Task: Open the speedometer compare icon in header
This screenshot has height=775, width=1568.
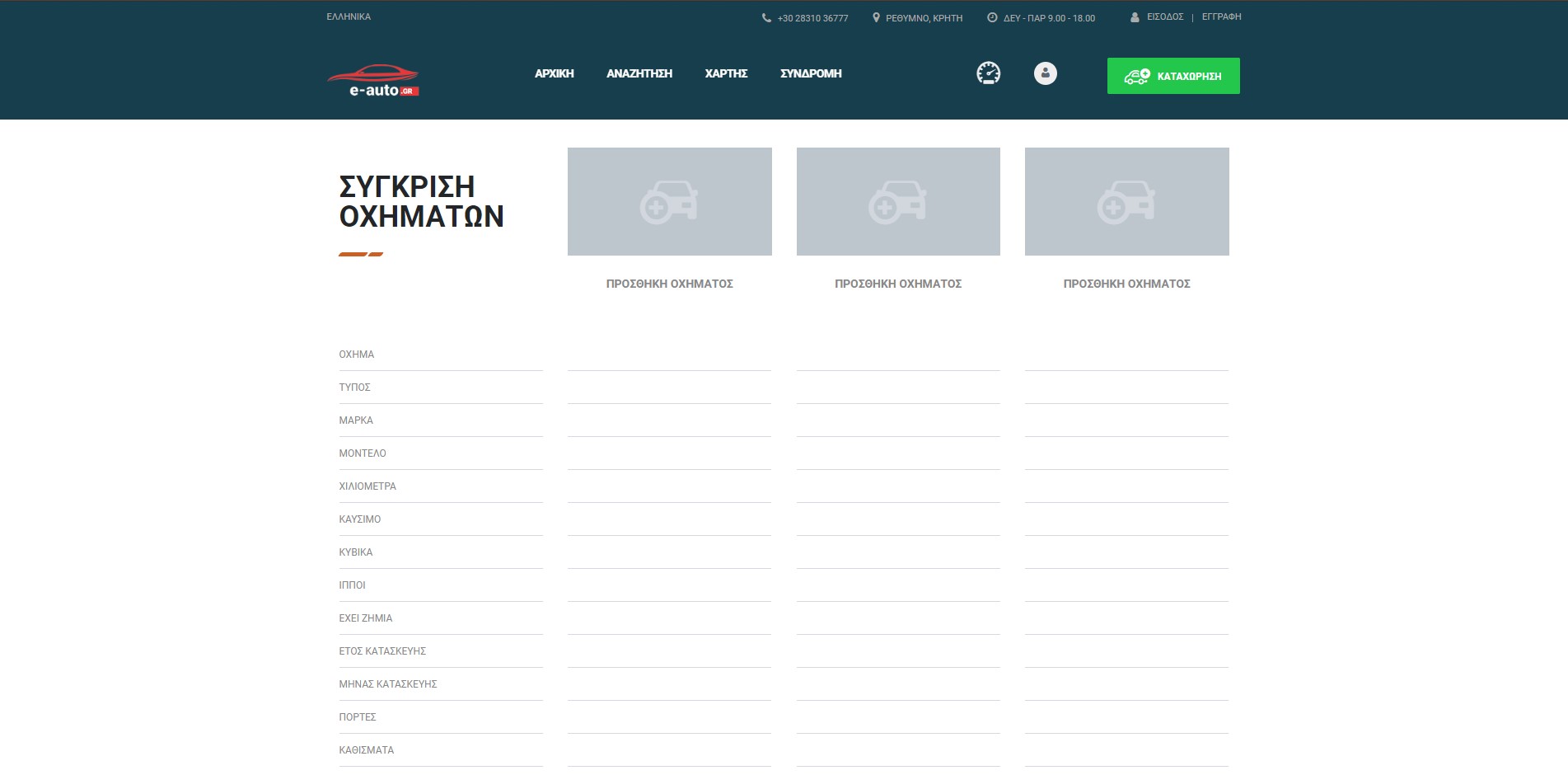Action: (988, 73)
